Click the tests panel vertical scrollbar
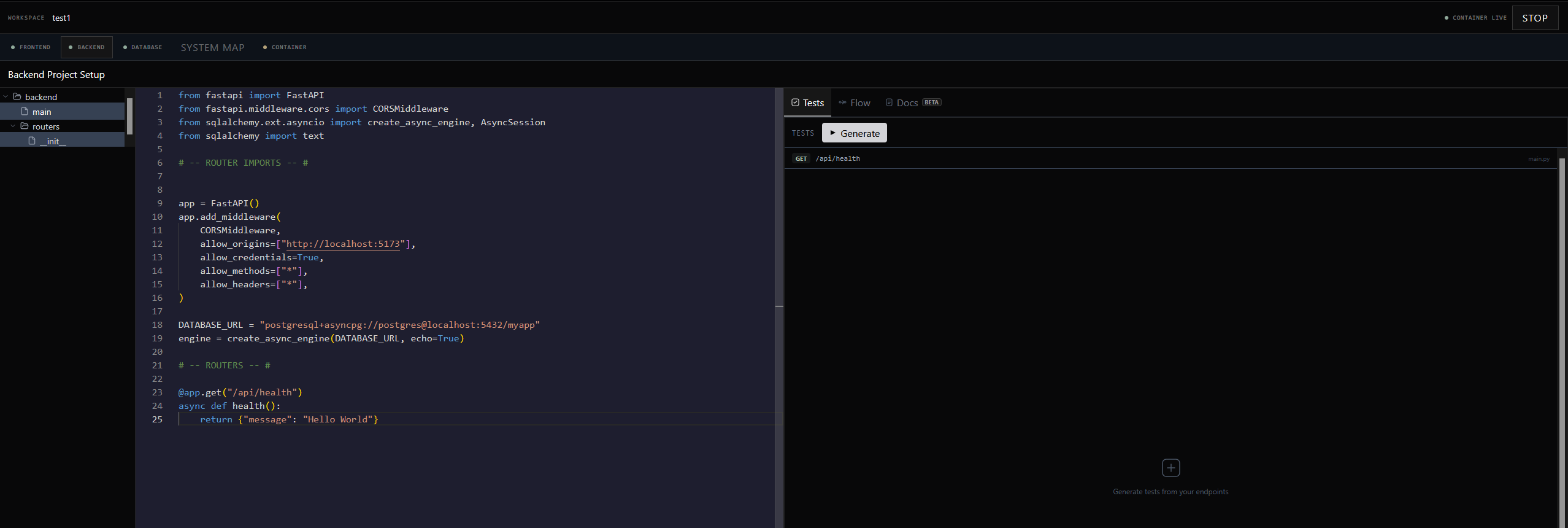This screenshot has width=1568, height=528. 1562,343
